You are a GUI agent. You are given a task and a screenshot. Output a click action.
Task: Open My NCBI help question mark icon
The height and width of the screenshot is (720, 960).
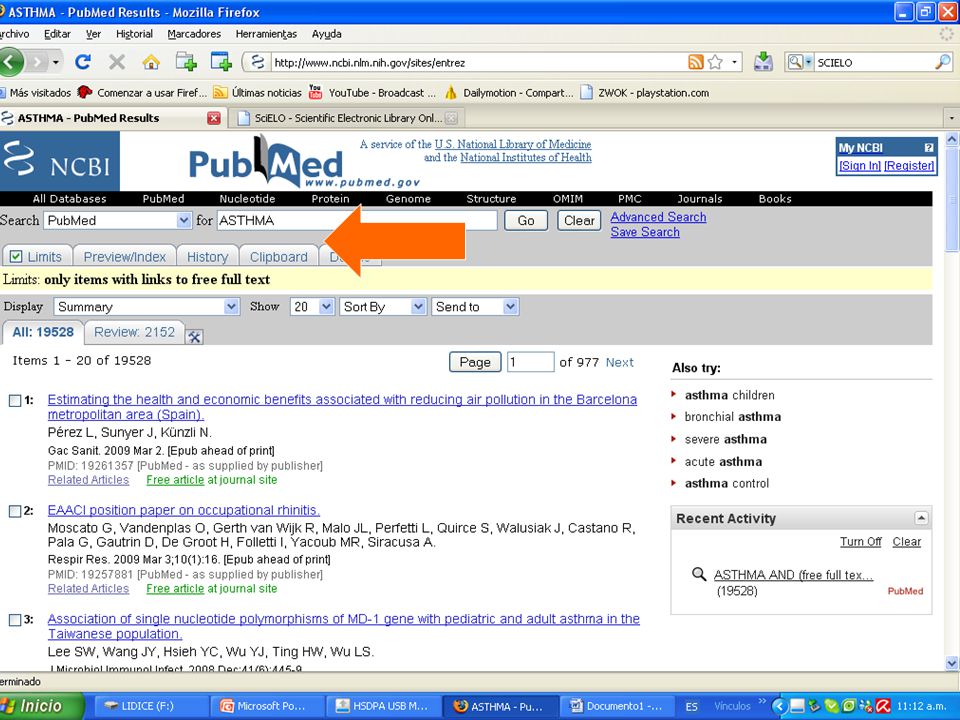click(x=928, y=148)
